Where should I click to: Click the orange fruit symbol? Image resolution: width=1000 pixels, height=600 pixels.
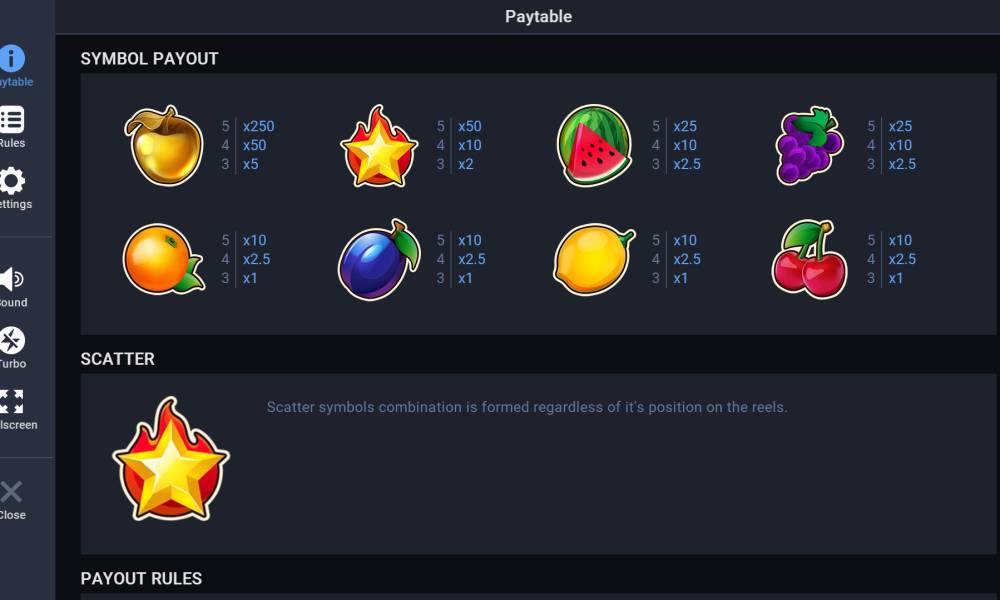click(x=163, y=259)
